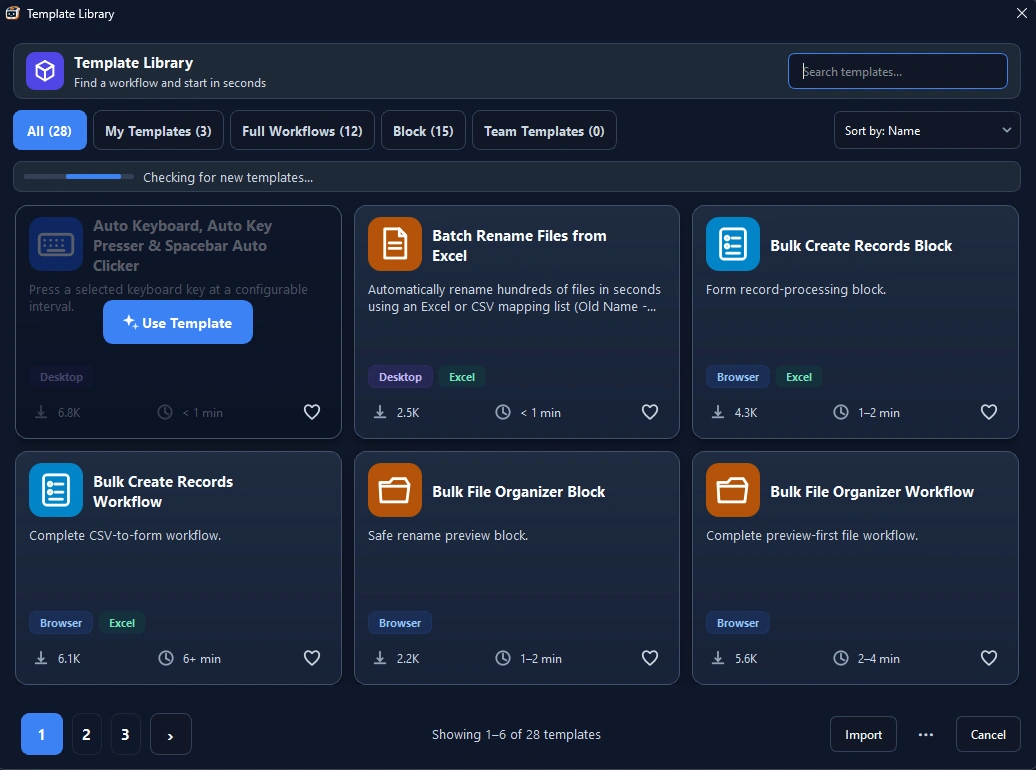Click the document icon on Batch Rename Files card

[x=394, y=245]
